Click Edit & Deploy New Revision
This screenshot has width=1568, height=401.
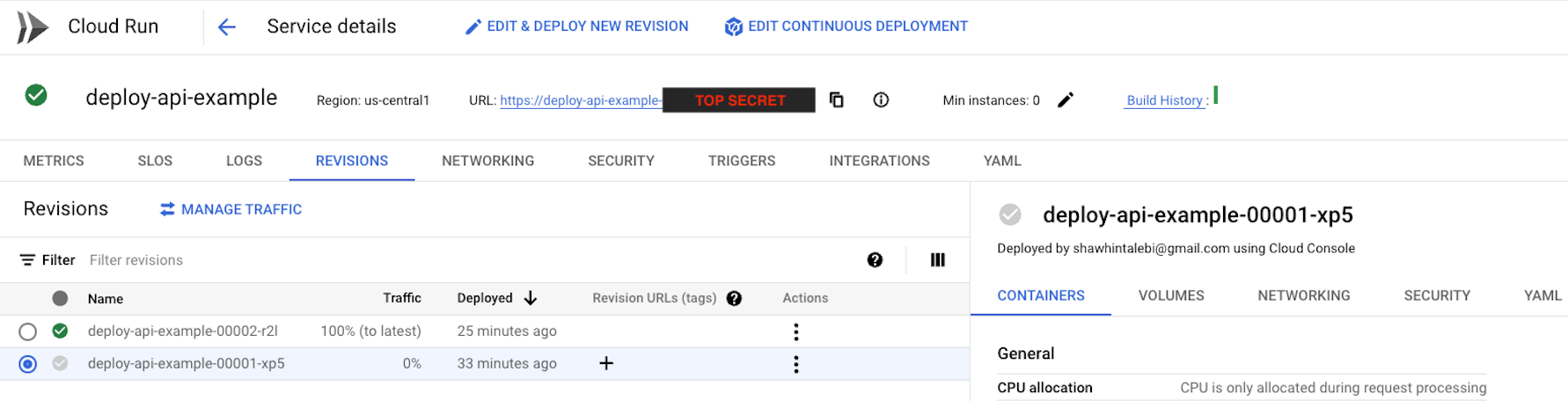click(x=577, y=26)
